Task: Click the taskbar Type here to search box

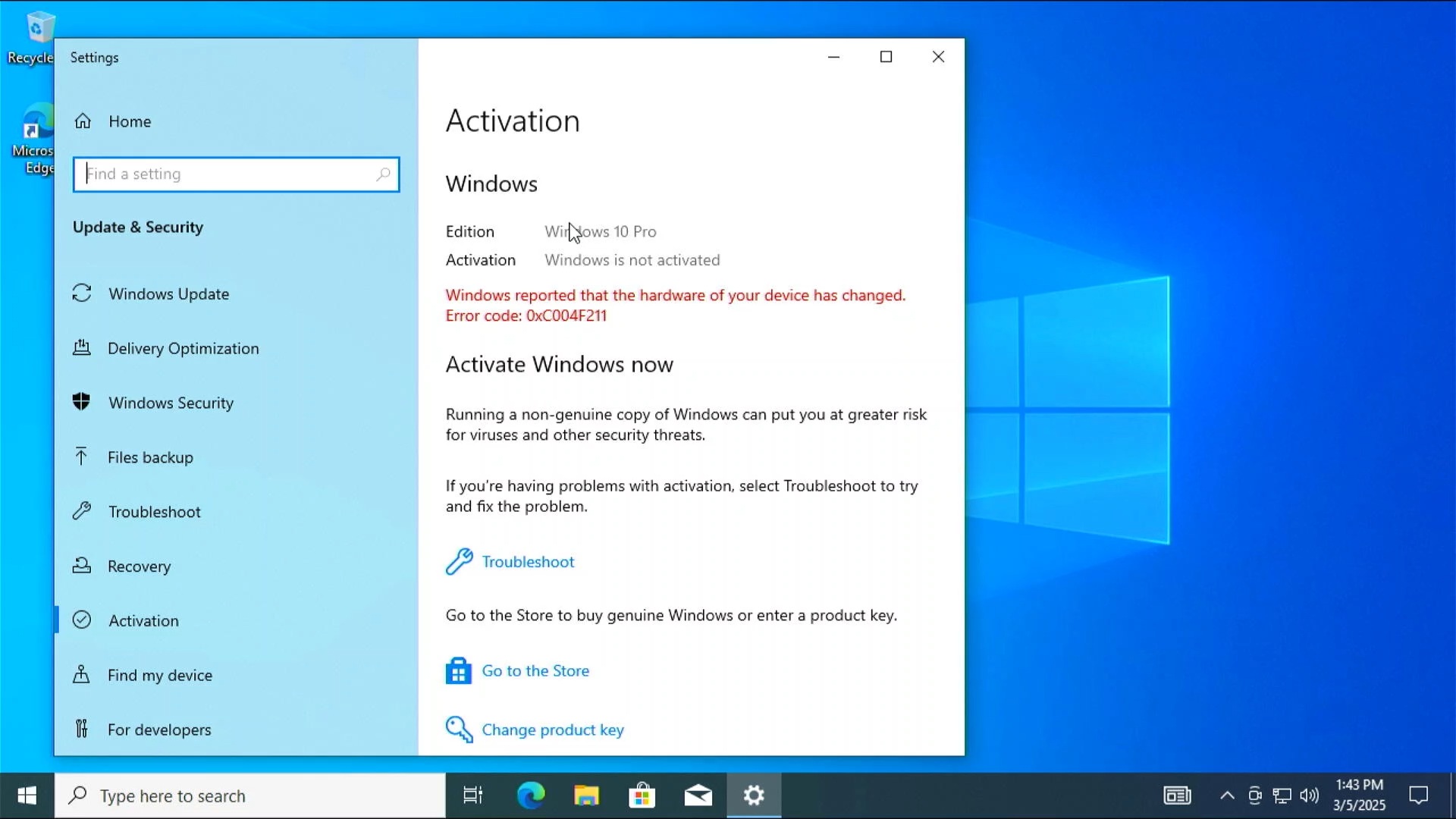Action: (x=250, y=795)
